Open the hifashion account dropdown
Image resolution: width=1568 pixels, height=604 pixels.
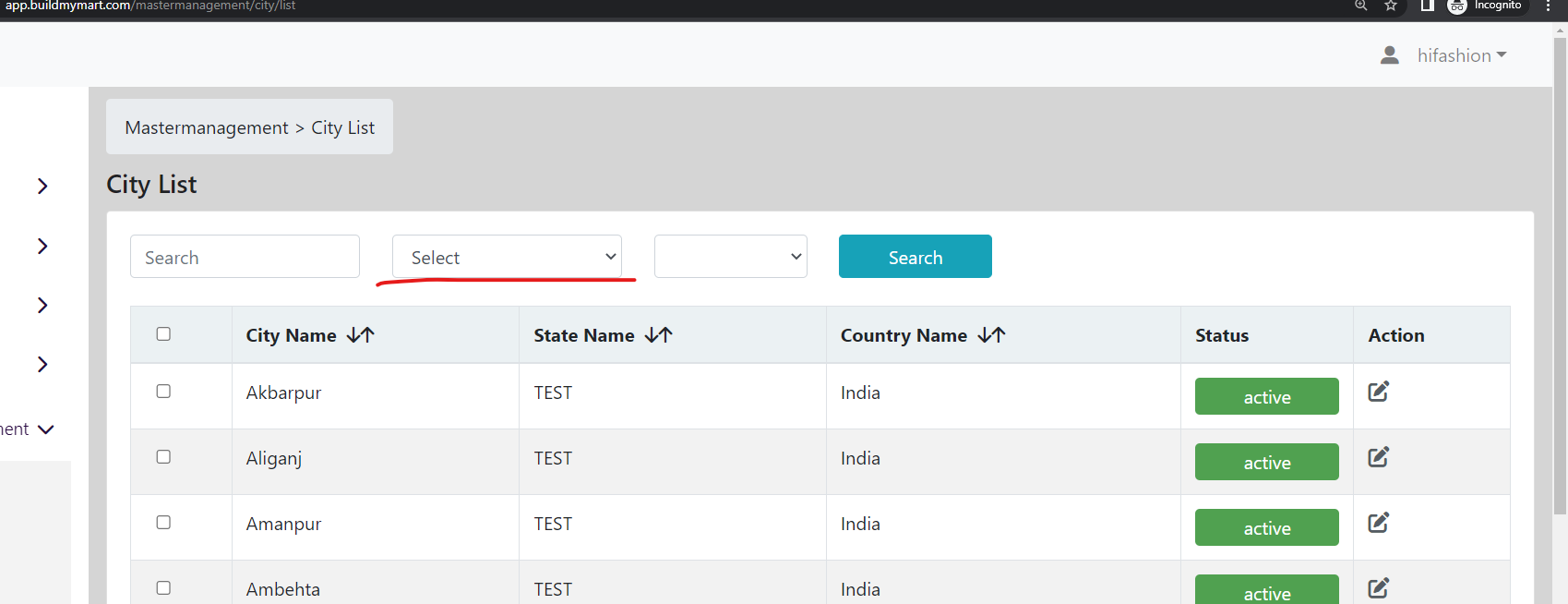coord(1462,55)
